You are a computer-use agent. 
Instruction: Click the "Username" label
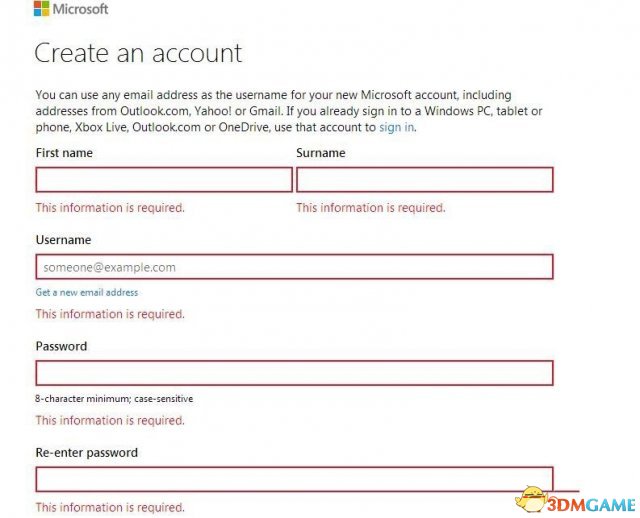[x=63, y=240]
